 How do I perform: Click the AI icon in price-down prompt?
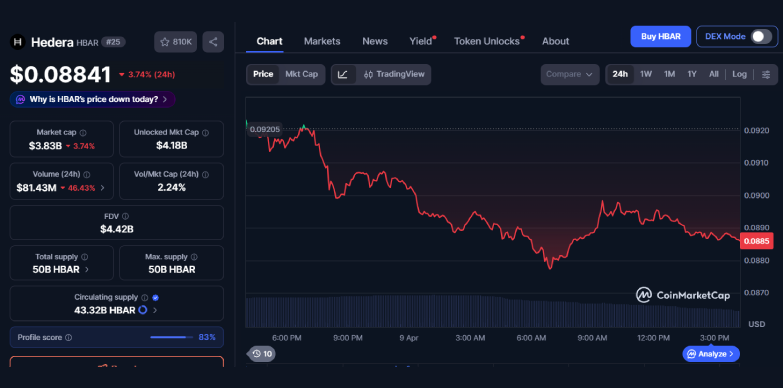(x=20, y=99)
